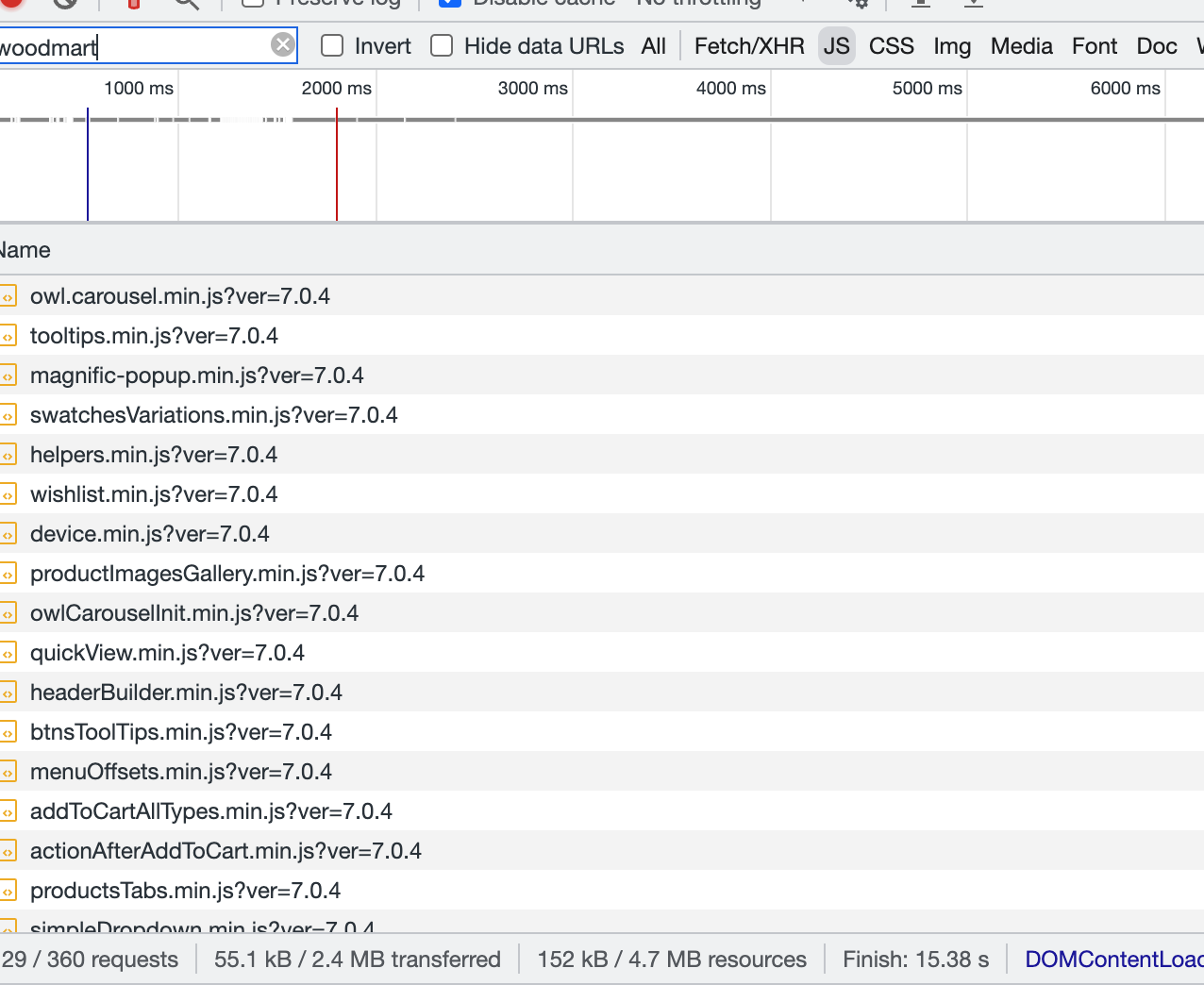Click the 3000 ms timeline label
Screen dimensions: 1204x985
coord(533,89)
